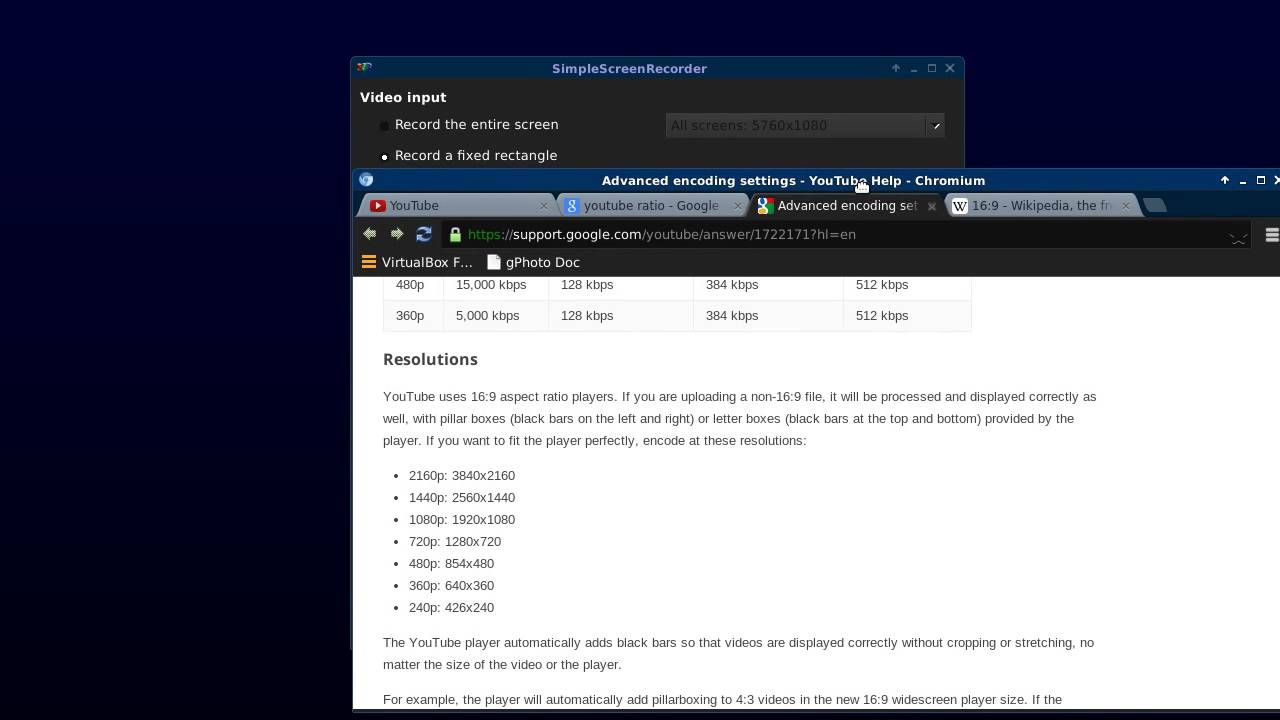Select the Advanced encoding settings tab

[846, 206]
